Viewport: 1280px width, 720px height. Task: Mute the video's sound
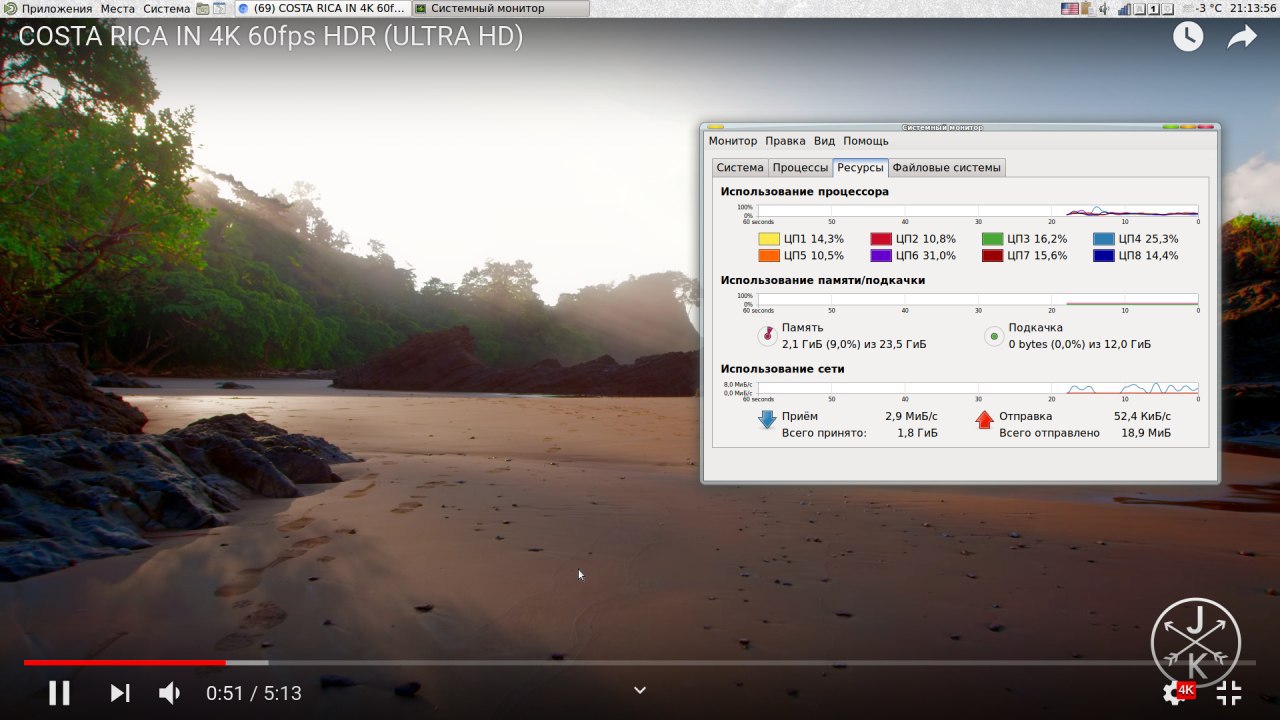170,692
